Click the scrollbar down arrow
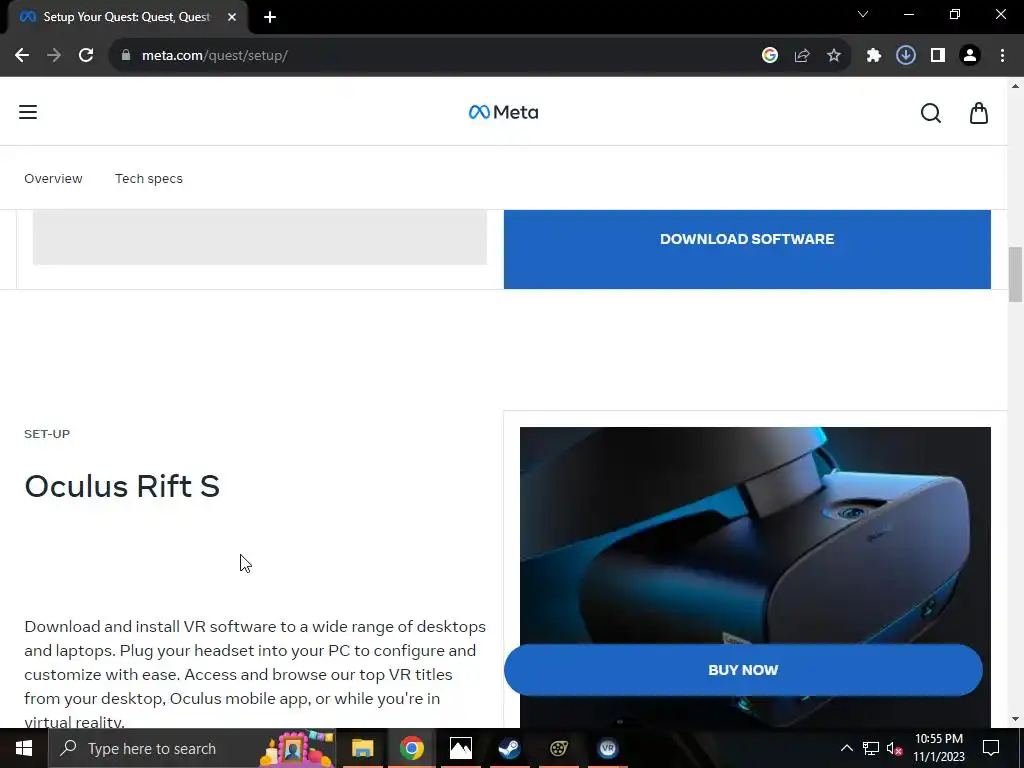Screen dimensions: 1024x768 click(x=1016, y=719)
